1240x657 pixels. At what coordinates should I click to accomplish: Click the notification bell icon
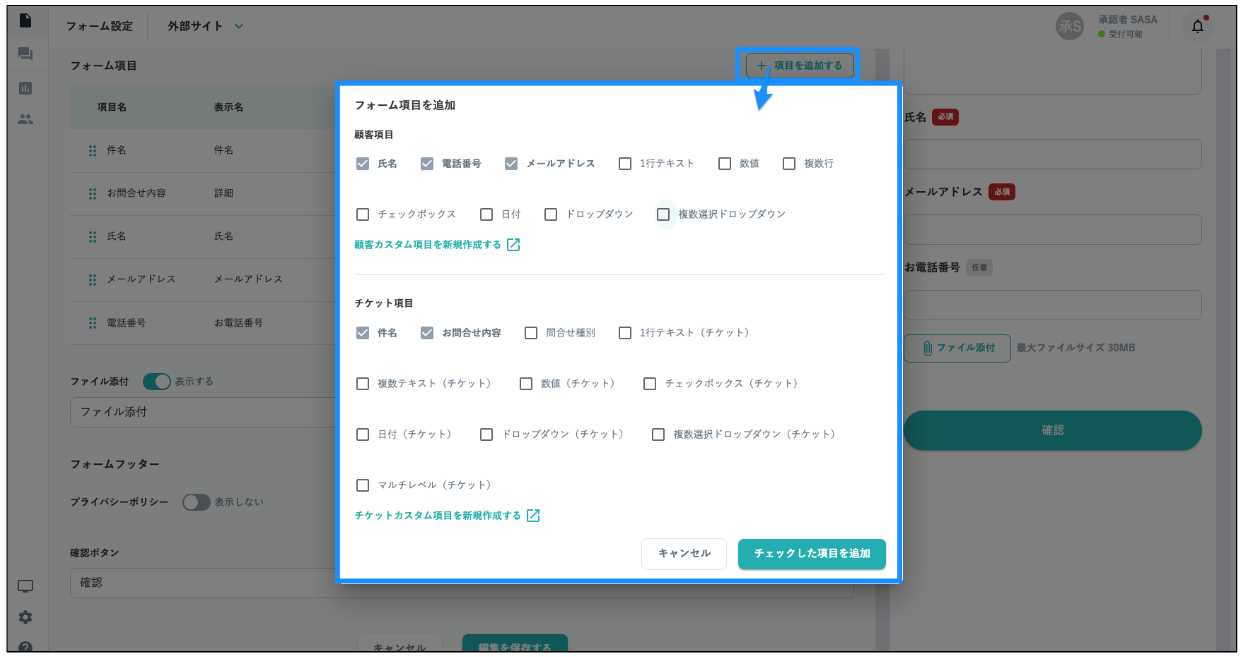(1197, 26)
